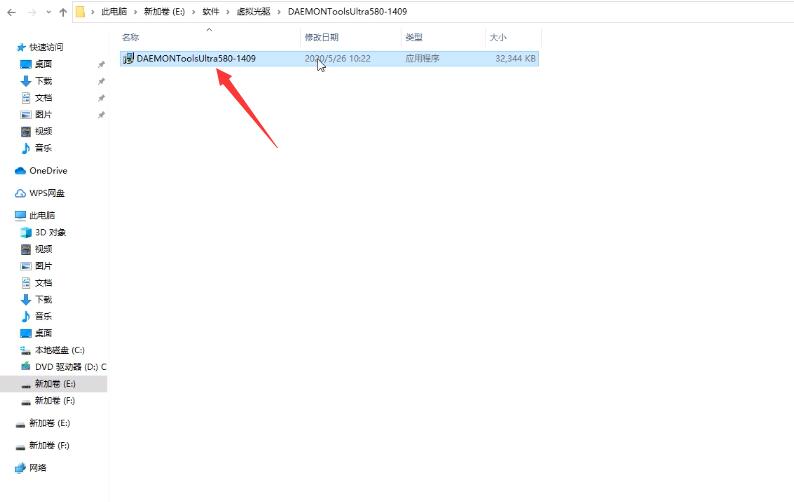Viewport: 794px width, 502px height.
Task: Open the recent locations dropdown arrow
Action: coord(49,12)
